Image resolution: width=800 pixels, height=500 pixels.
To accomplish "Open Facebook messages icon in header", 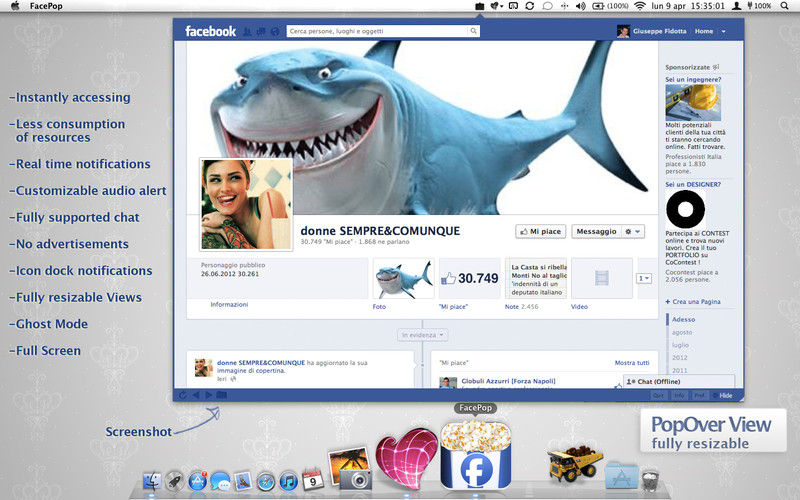I will pos(261,32).
